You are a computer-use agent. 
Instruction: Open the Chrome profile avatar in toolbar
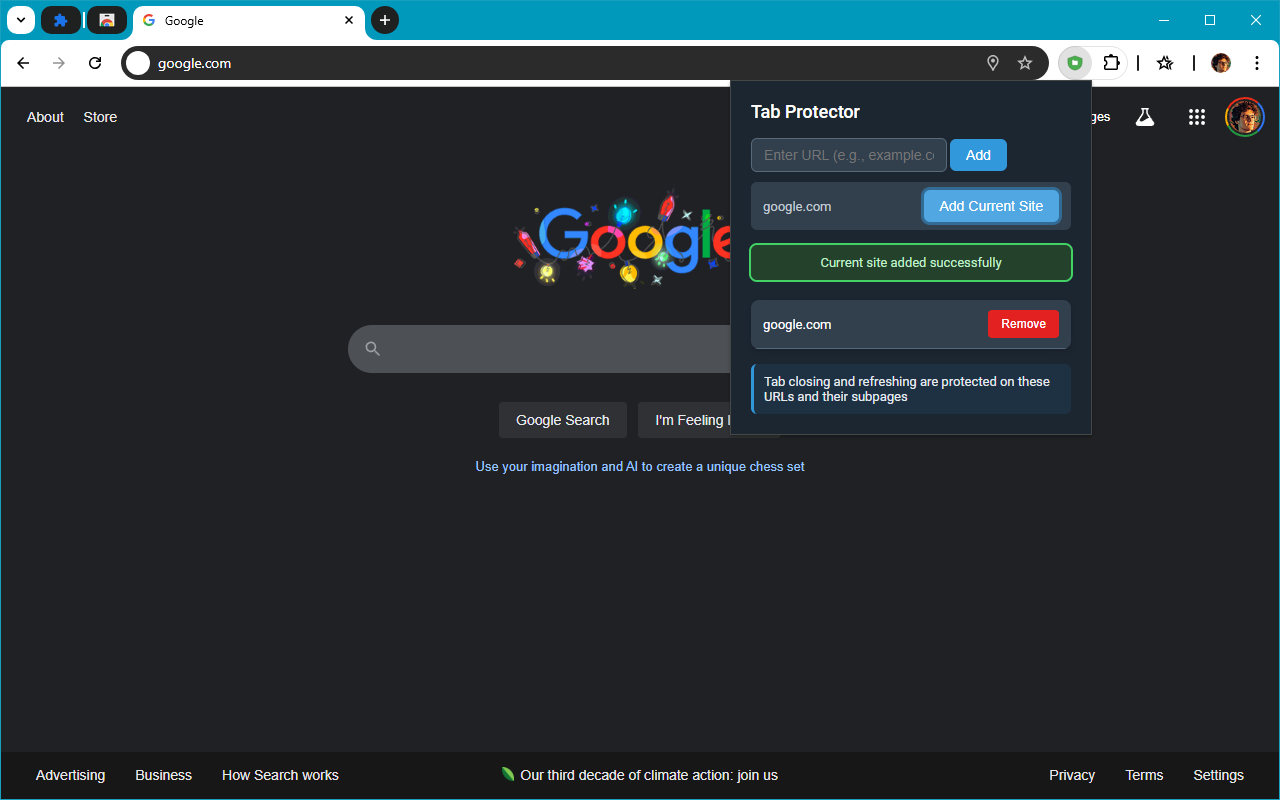1220,62
